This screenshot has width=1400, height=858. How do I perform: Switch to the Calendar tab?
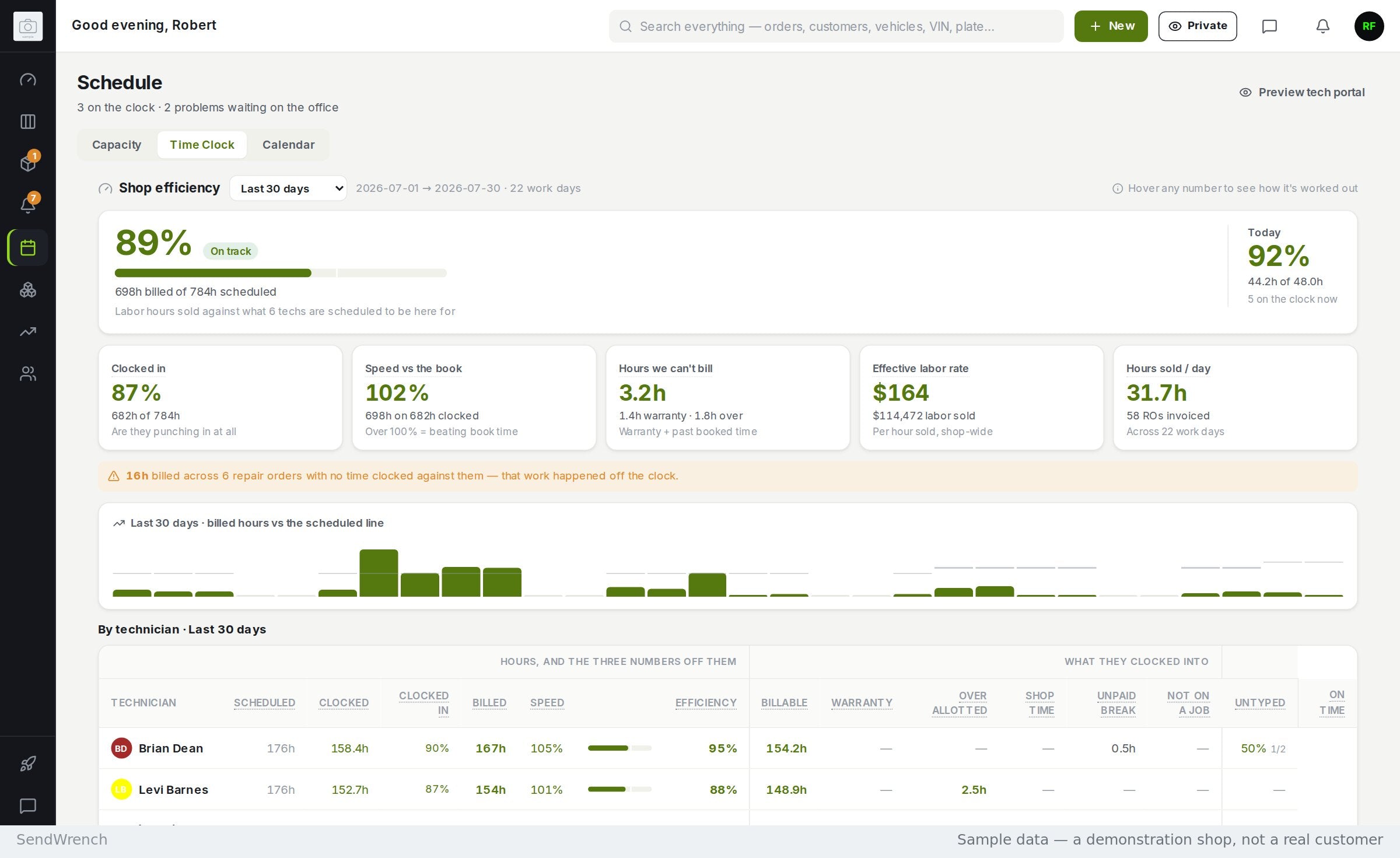click(x=288, y=145)
